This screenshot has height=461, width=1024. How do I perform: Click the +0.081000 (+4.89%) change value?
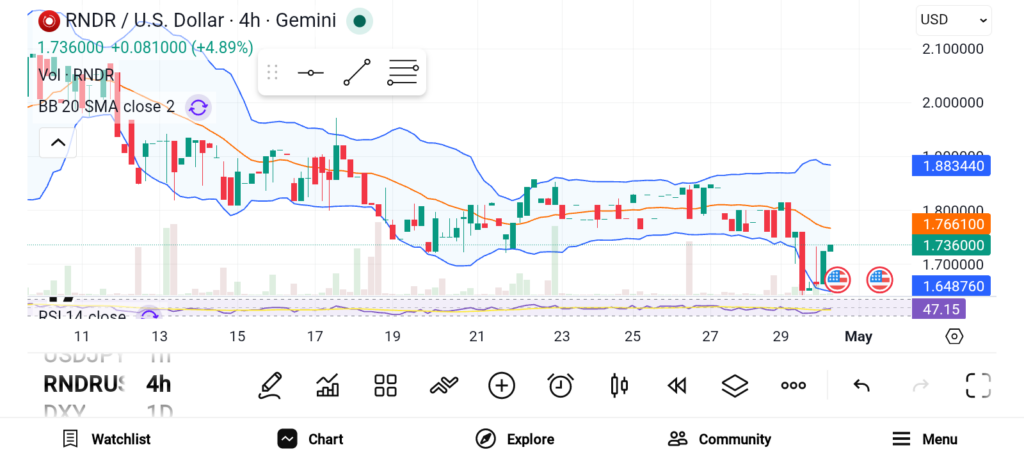click(x=182, y=48)
